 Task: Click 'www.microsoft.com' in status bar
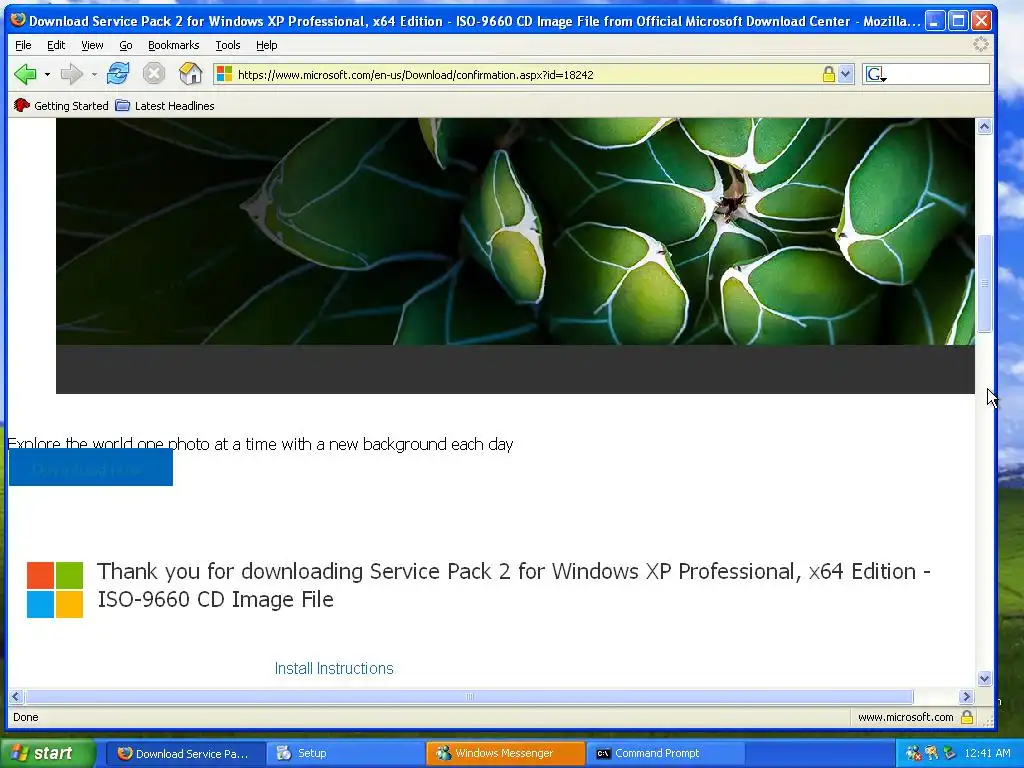905,717
